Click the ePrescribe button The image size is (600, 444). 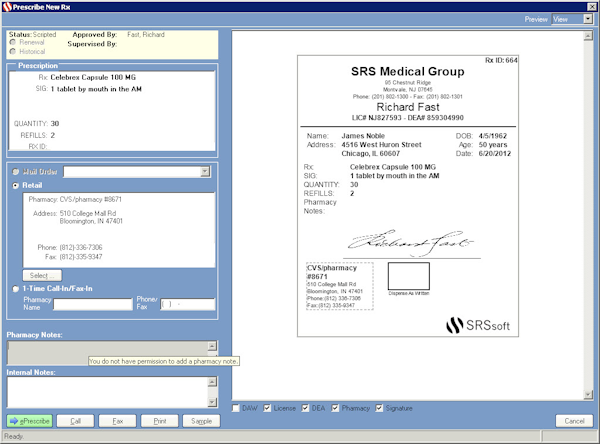click(29, 421)
